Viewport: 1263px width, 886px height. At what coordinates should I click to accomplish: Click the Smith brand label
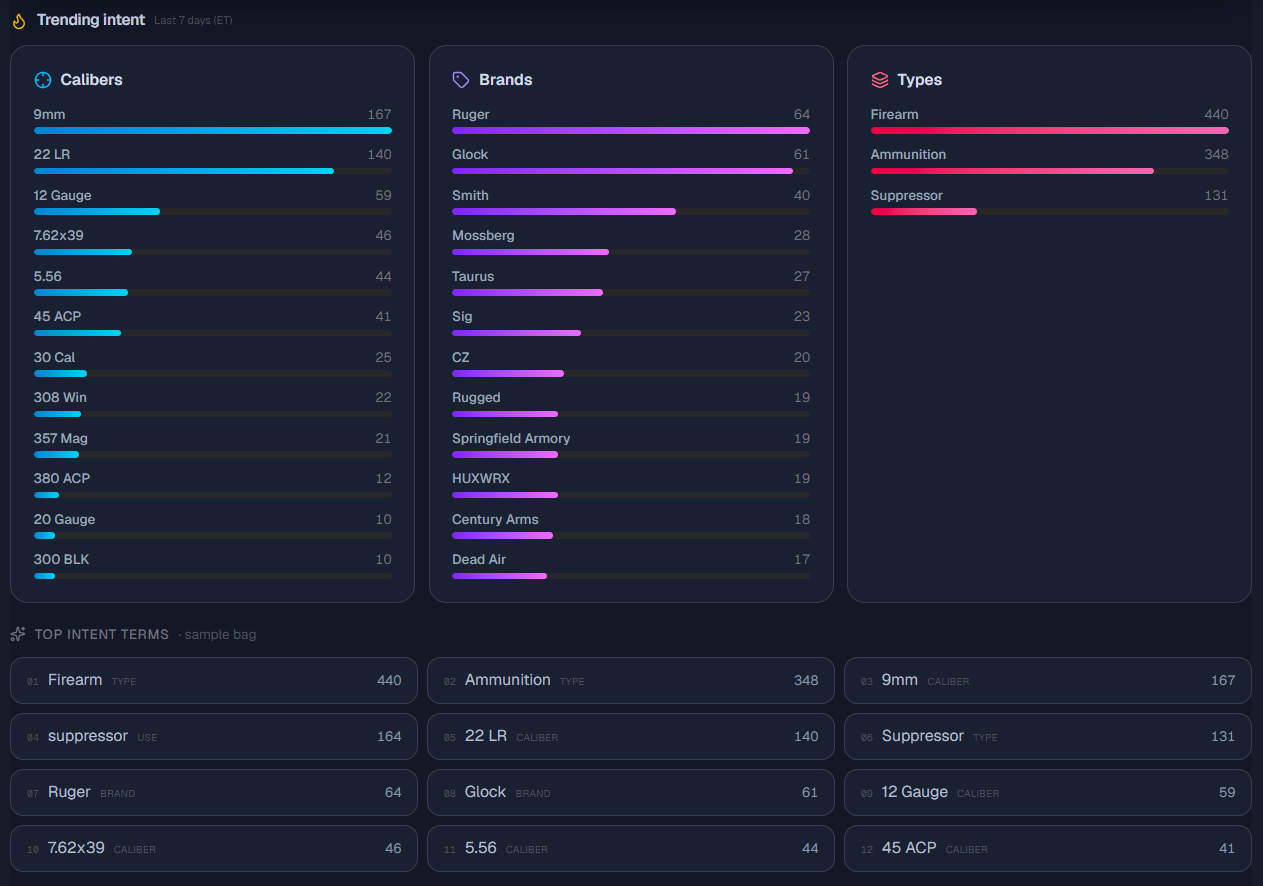pos(470,195)
